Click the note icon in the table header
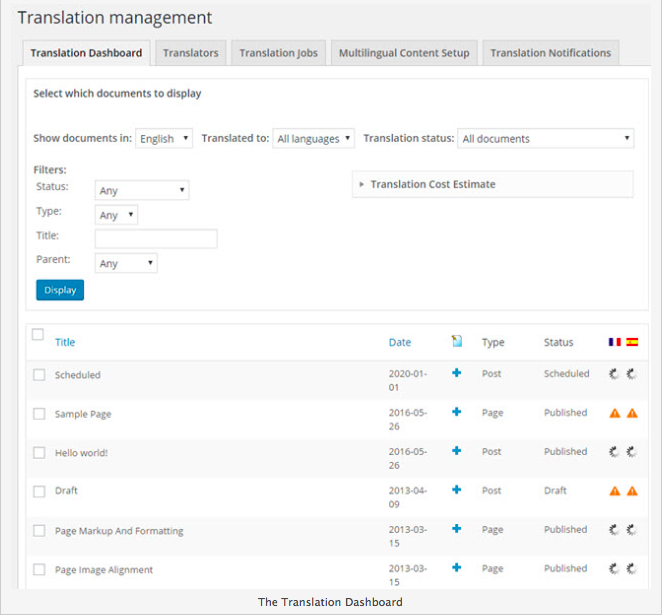The height and width of the screenshot is (615, 662). coord(456,341)
